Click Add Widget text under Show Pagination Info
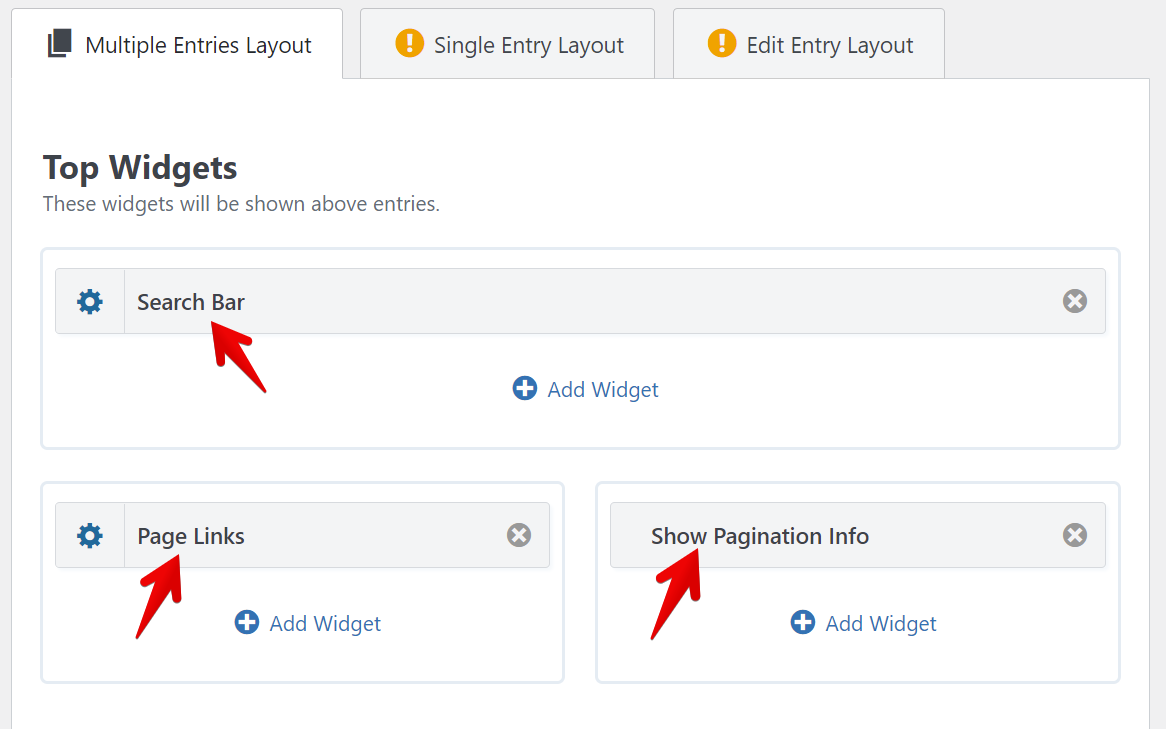 [x=881, y=624]
